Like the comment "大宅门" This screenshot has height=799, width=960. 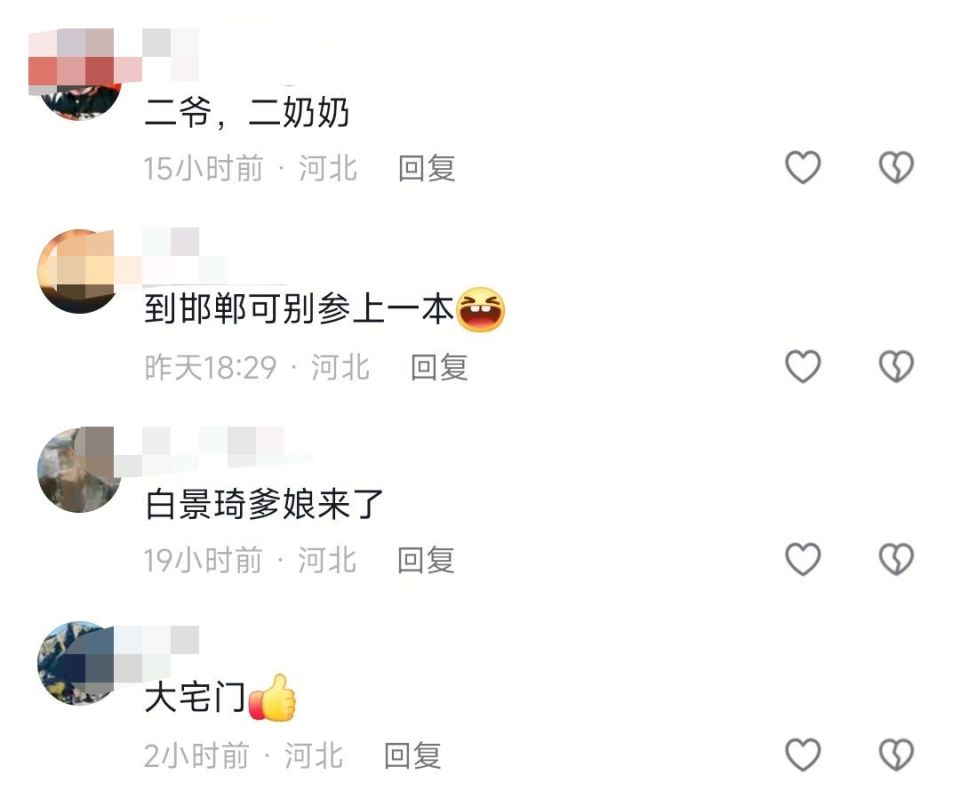coord(803,754)
